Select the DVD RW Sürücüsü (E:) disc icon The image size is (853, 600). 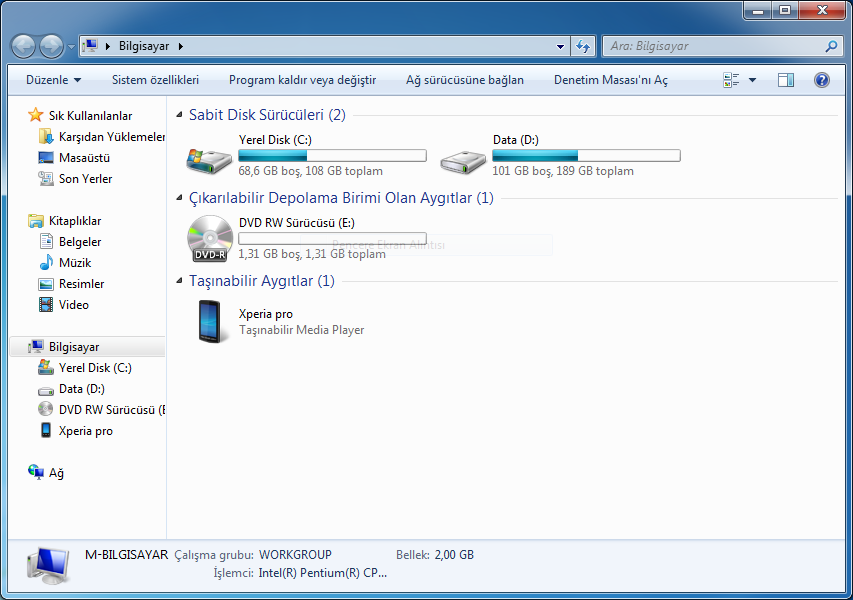(210, 239)
